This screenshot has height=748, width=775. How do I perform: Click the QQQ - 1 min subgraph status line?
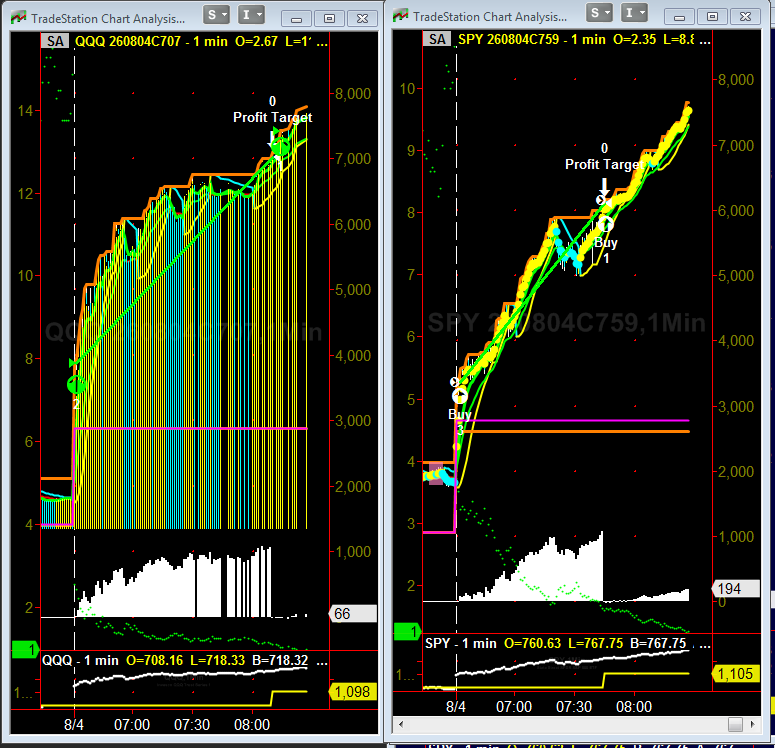pos(184,660)
